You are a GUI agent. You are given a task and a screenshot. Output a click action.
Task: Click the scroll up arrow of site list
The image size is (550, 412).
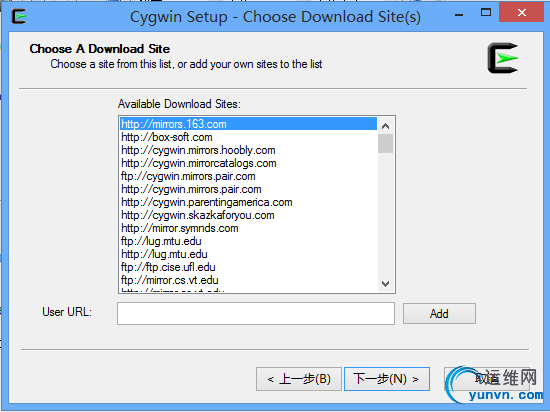tap(385, 126)
